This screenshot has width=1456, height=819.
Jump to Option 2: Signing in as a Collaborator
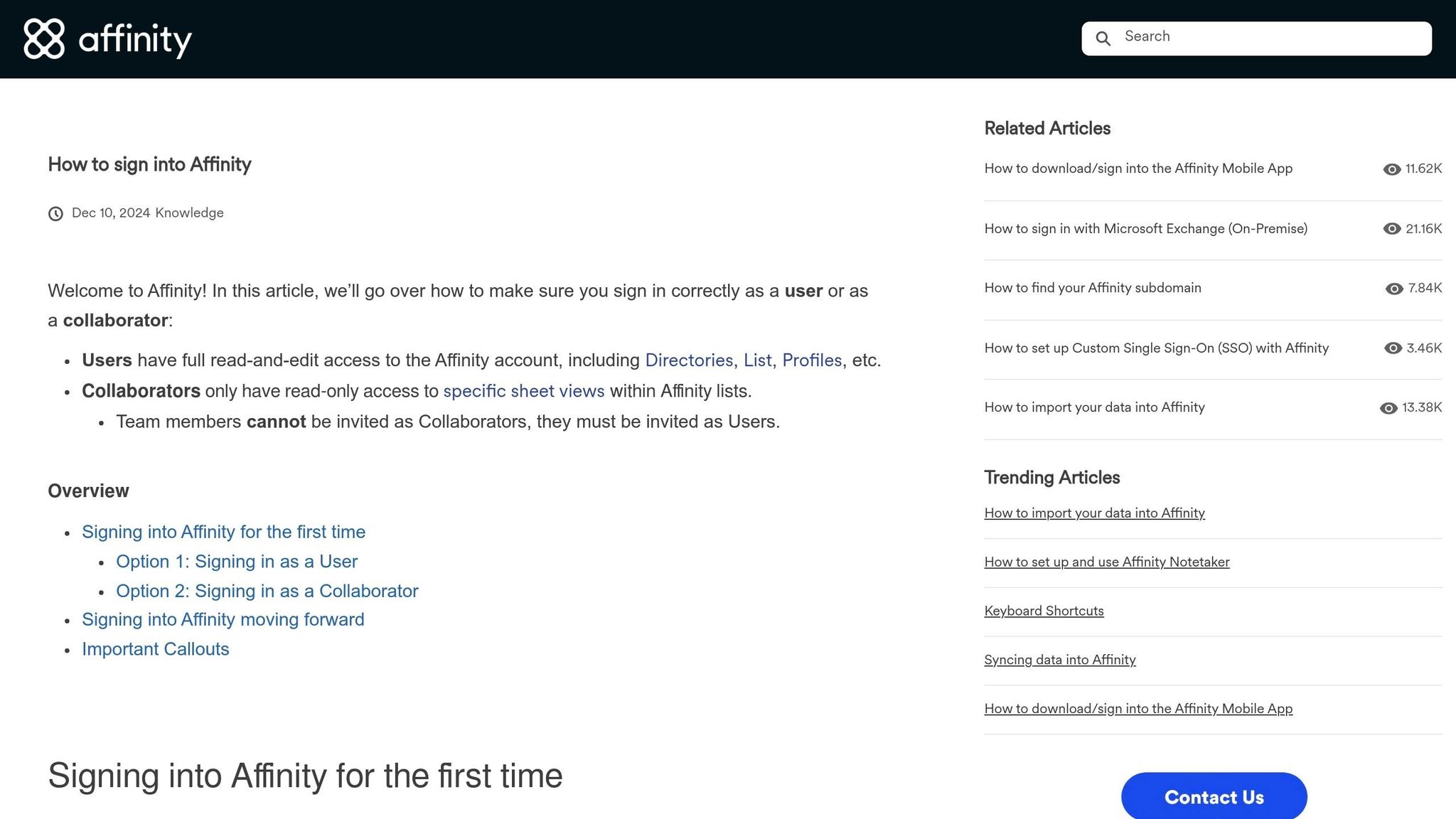click(x=267, y=591)
